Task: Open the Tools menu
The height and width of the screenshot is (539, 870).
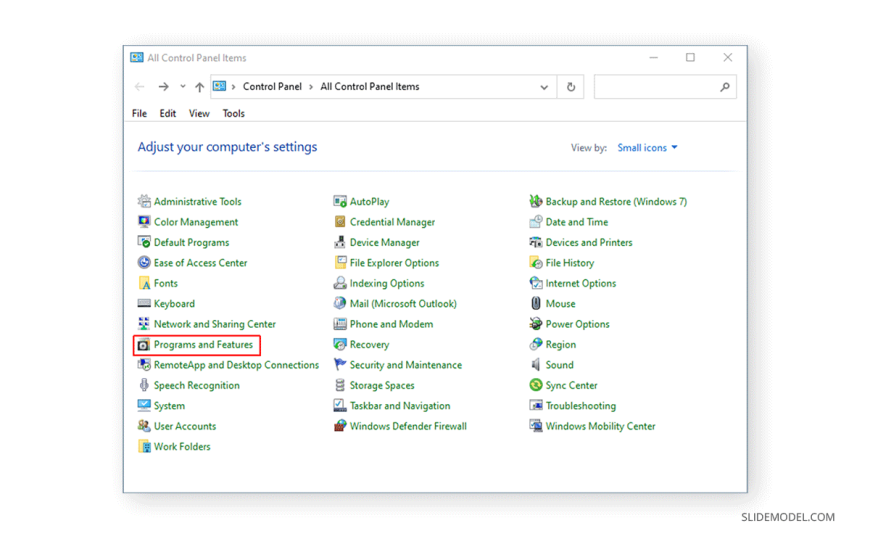Action: 234,113
